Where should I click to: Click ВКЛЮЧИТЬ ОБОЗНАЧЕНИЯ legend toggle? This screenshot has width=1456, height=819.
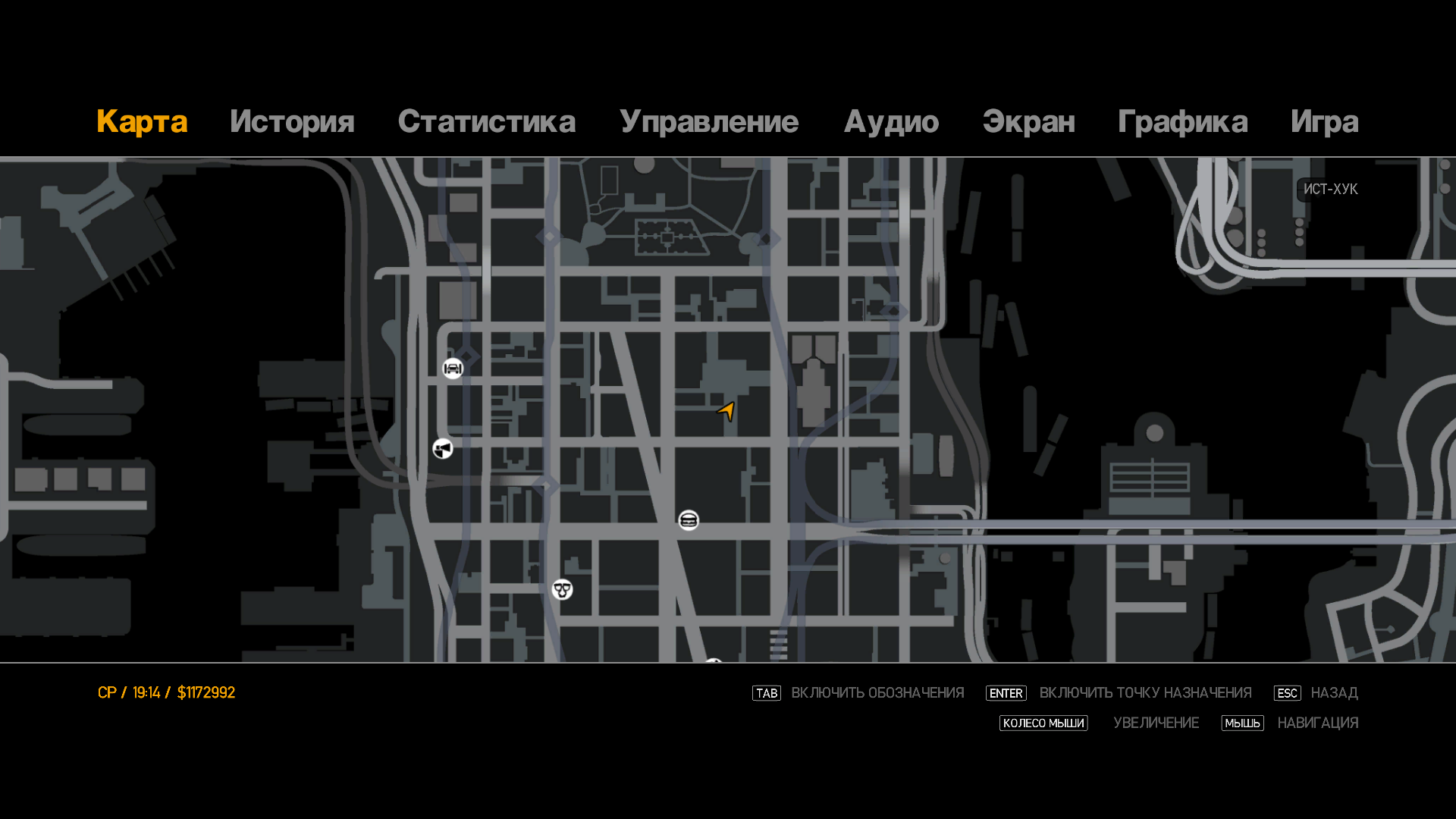(877, 693)
